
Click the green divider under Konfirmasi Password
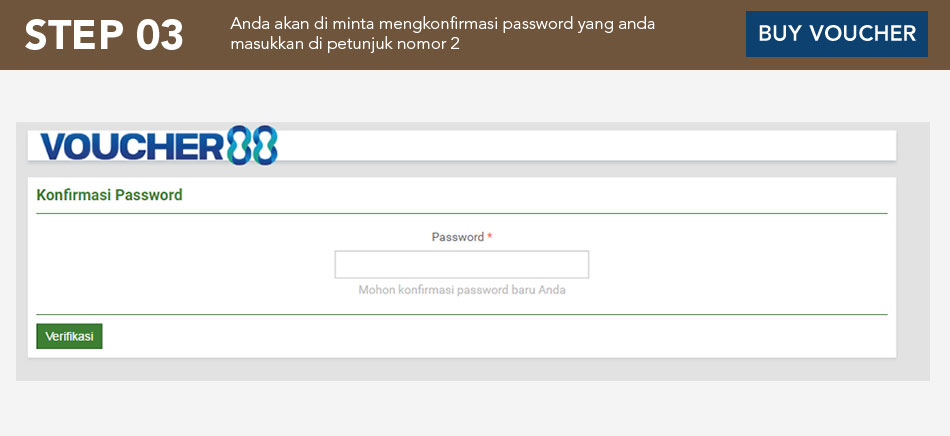[461, 213]
